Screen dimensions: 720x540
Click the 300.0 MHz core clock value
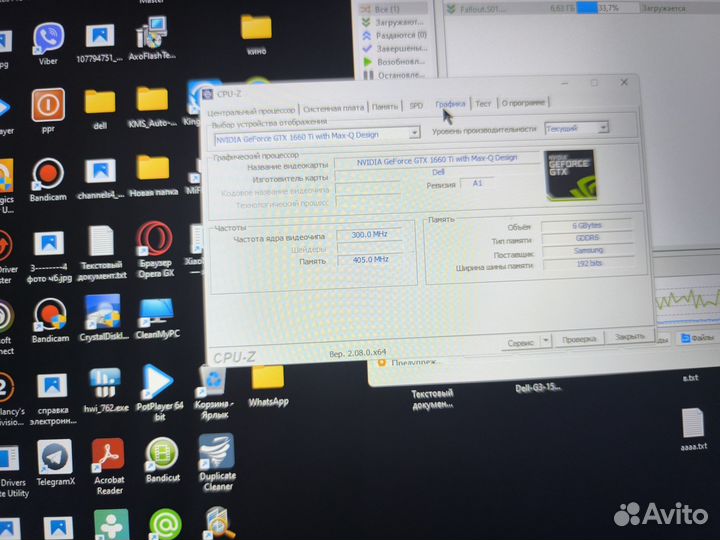(x=369, y=234)
